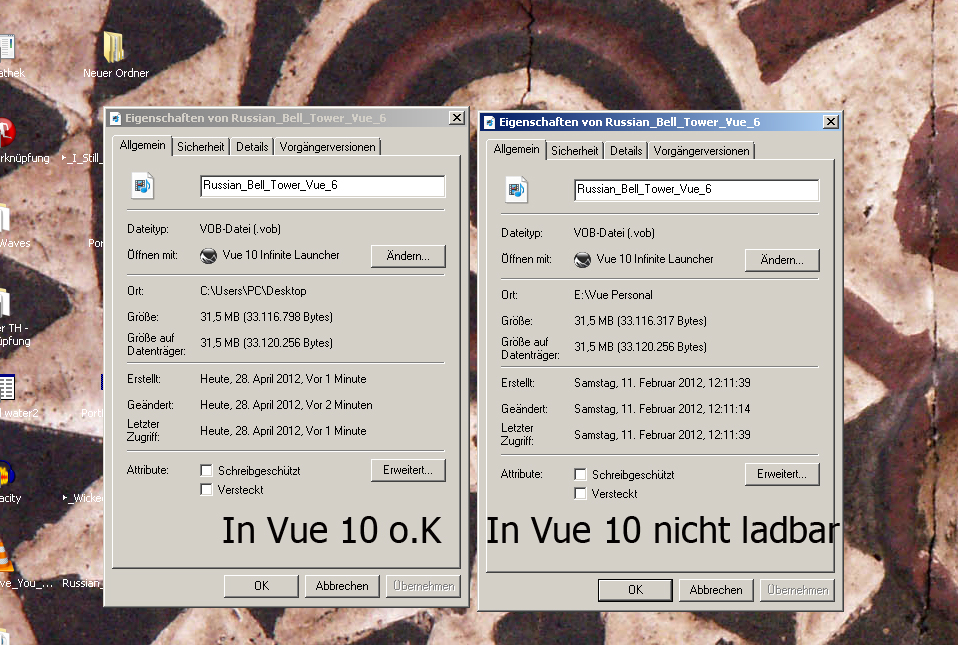Click the 'In Vue 10 nicht ladbar' annotation text
The height and width of the screenshot is (645, 958).
click(663, 530)
